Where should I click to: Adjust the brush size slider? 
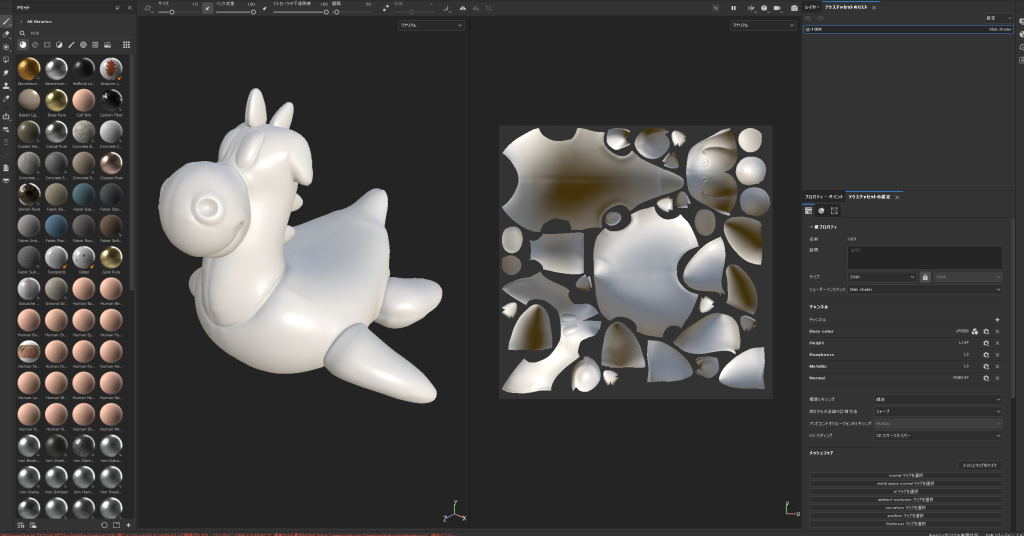point(178,12)
